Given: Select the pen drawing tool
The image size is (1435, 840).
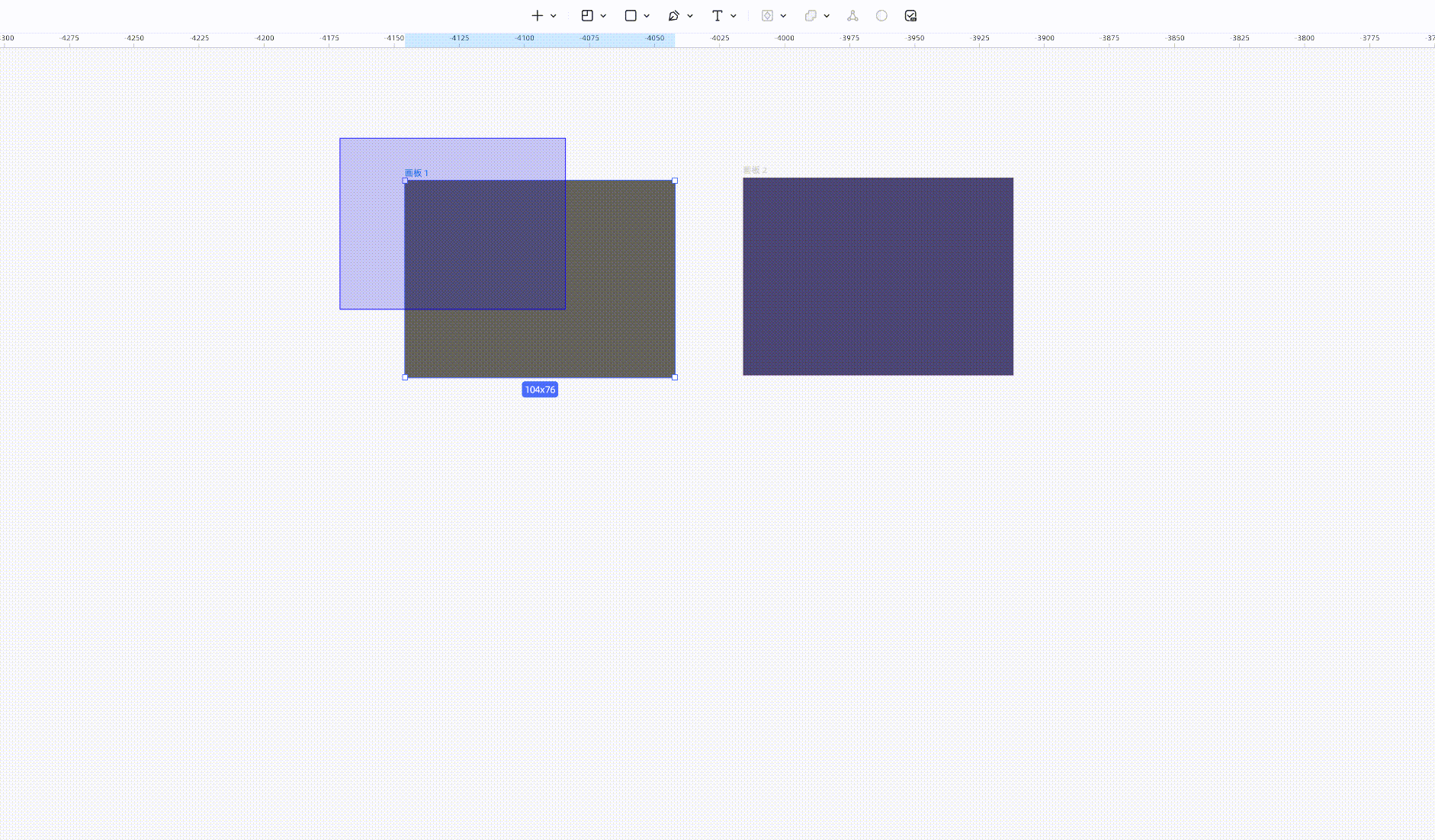Looking at the screenshot, I should (x=673, y=15).
